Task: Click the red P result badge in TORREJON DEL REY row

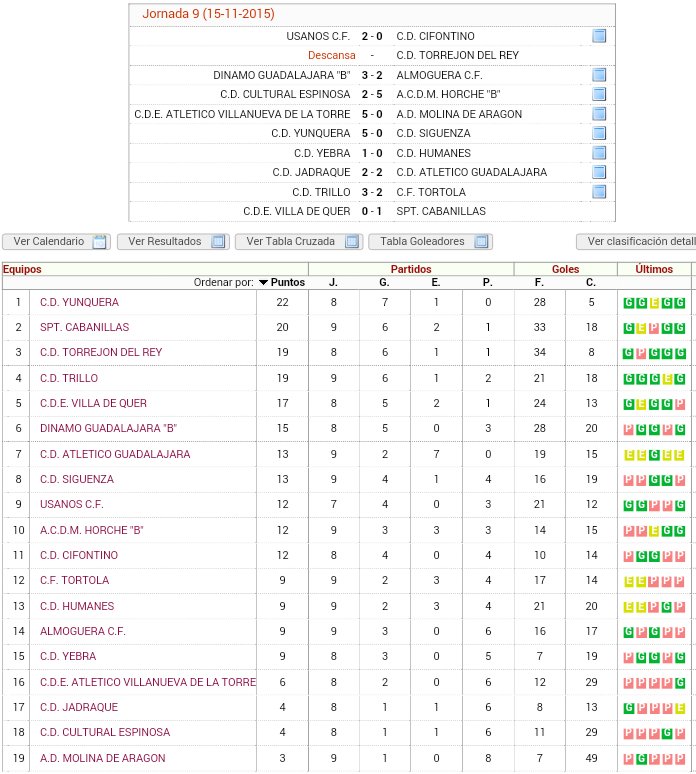Action: pyautogui.click(x=641, y=353)
